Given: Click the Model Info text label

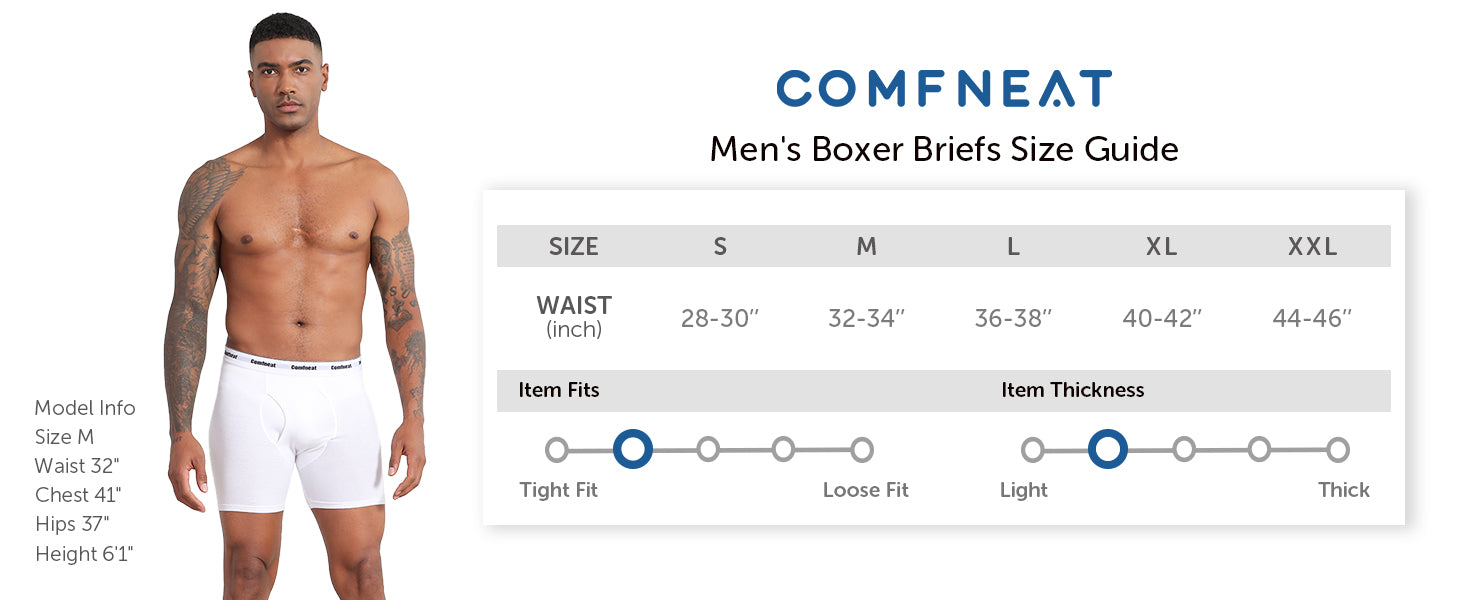Looking at the screenshot, I should tap(85, 408).
